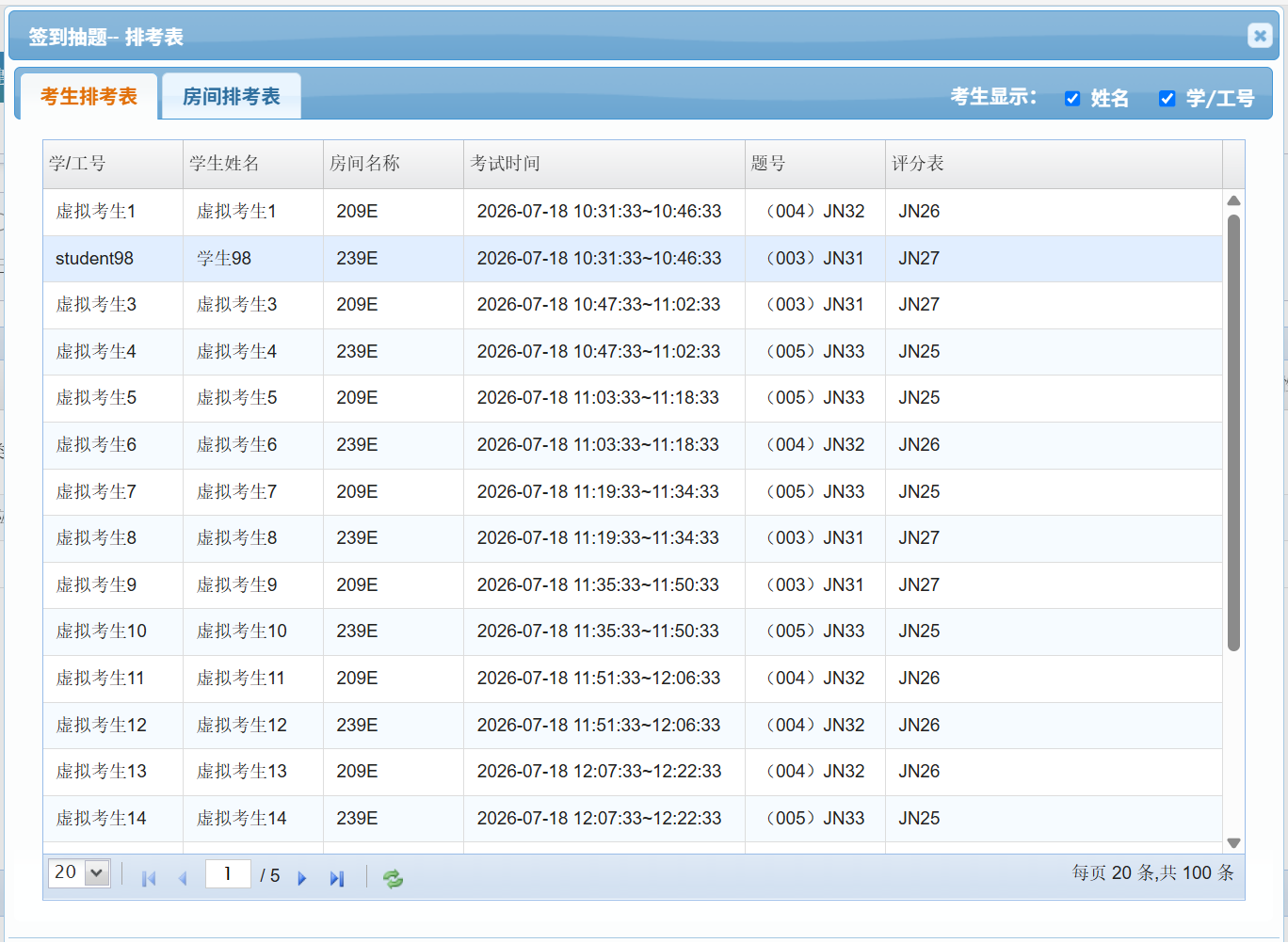The height and width of the screenshot is (943, 1288).
Task: Click JN25 in the 虚拟考生7 row
Action: pyautogui.click(x=1055, y=492)
